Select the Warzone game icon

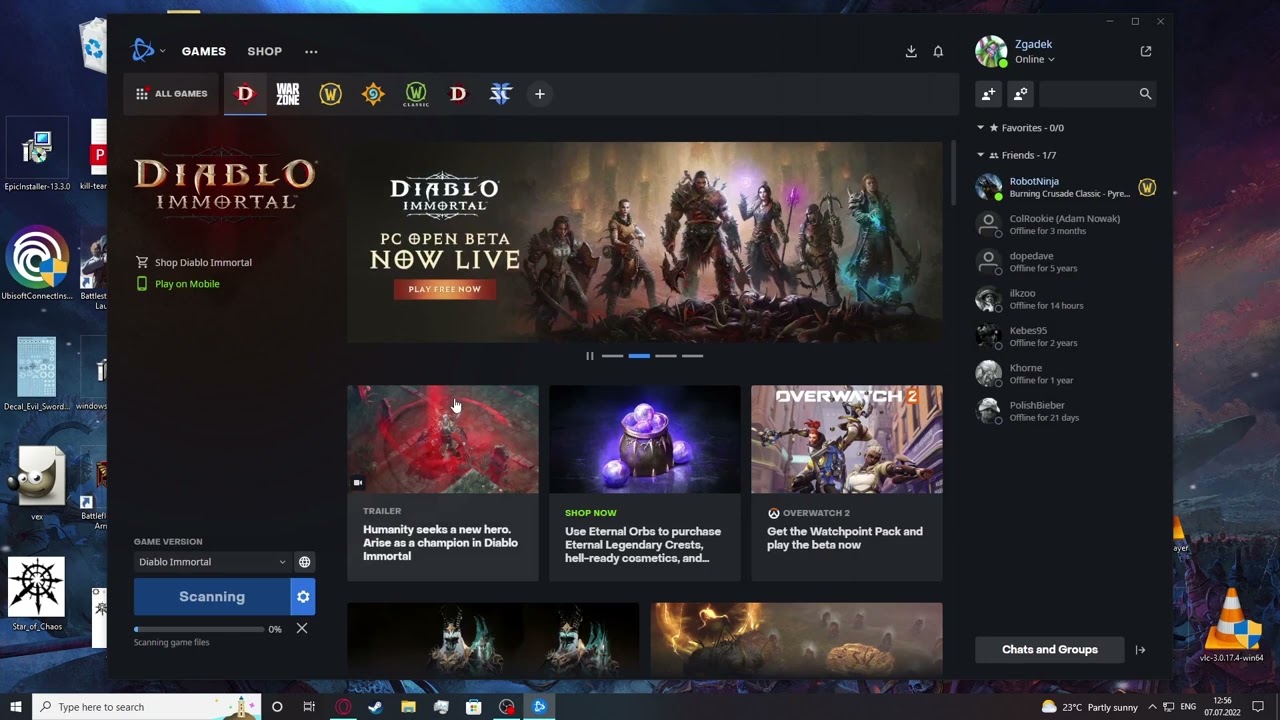tap(288, 94)
